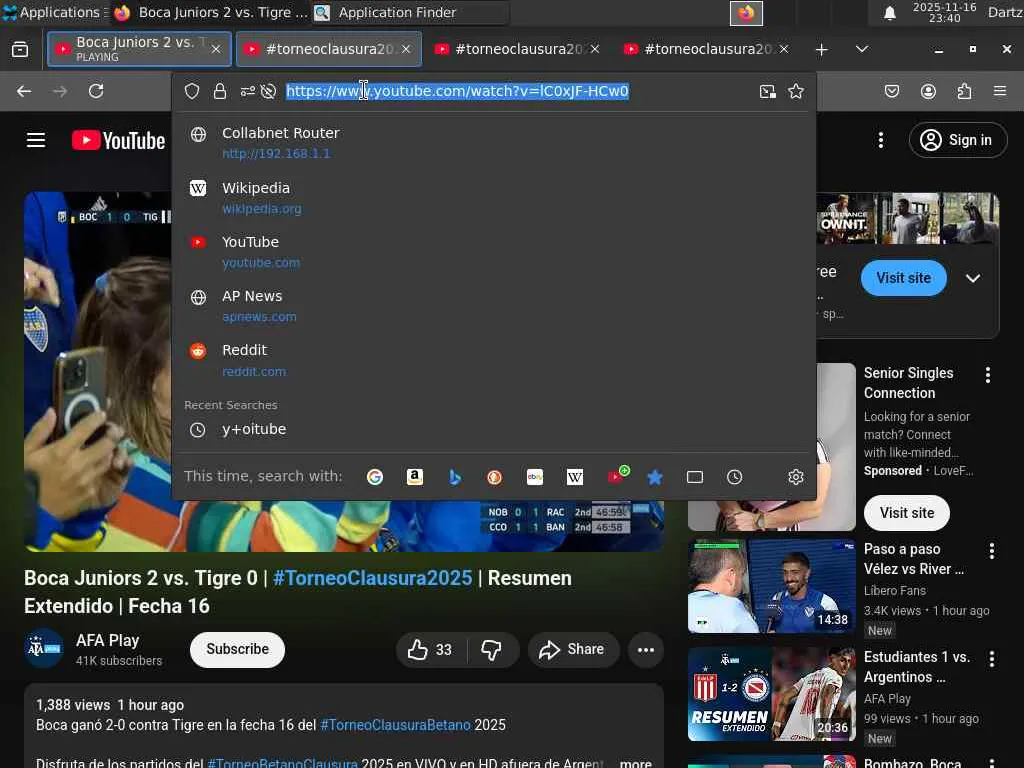Image resolution: width=1024 pixels, height=768 pixels.
Task: Open Firefox account icon in toolbar
Action: (x=928, y=91)
